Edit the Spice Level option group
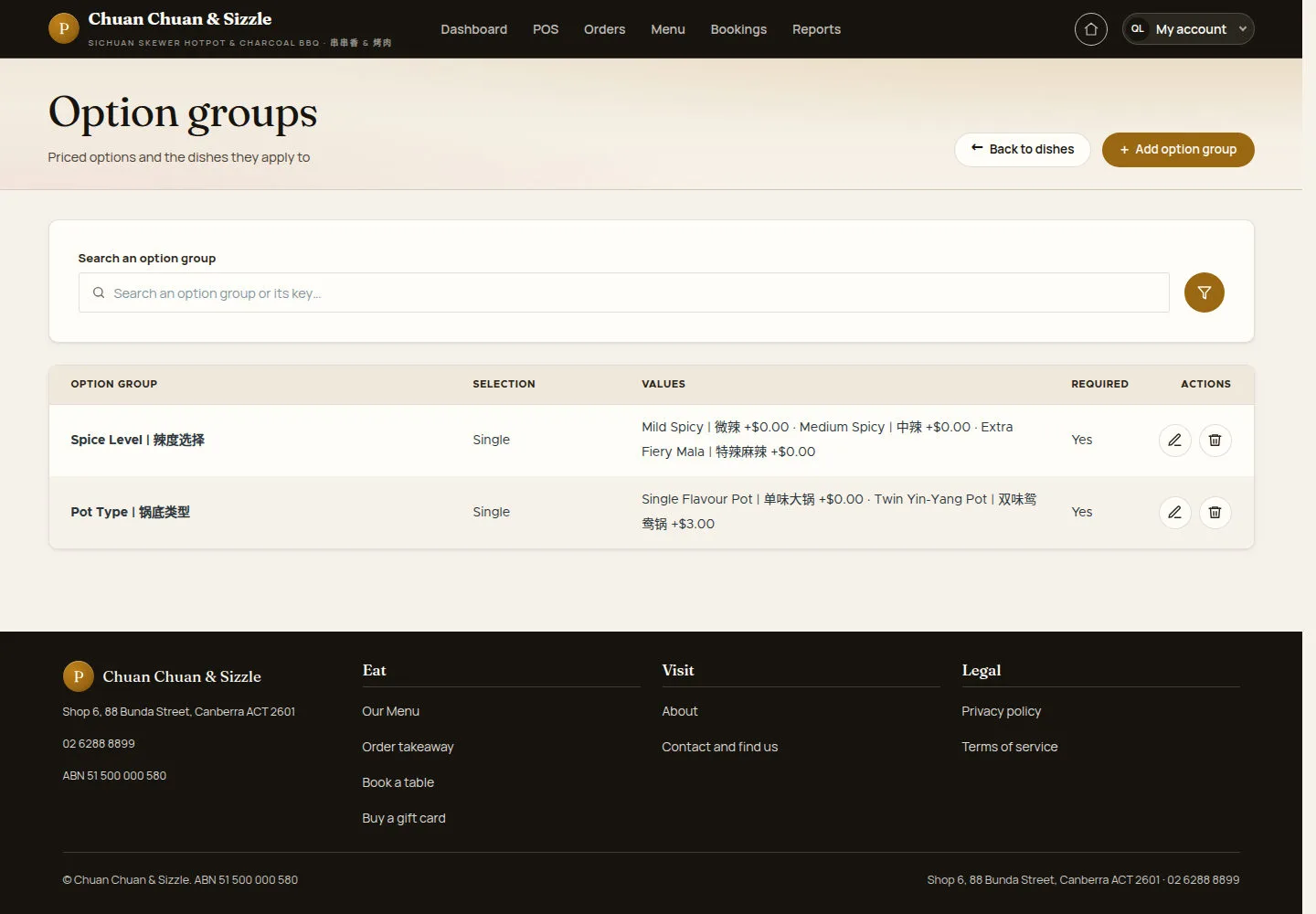This screenshot has width=1316, height=914. click(1174, 441)
